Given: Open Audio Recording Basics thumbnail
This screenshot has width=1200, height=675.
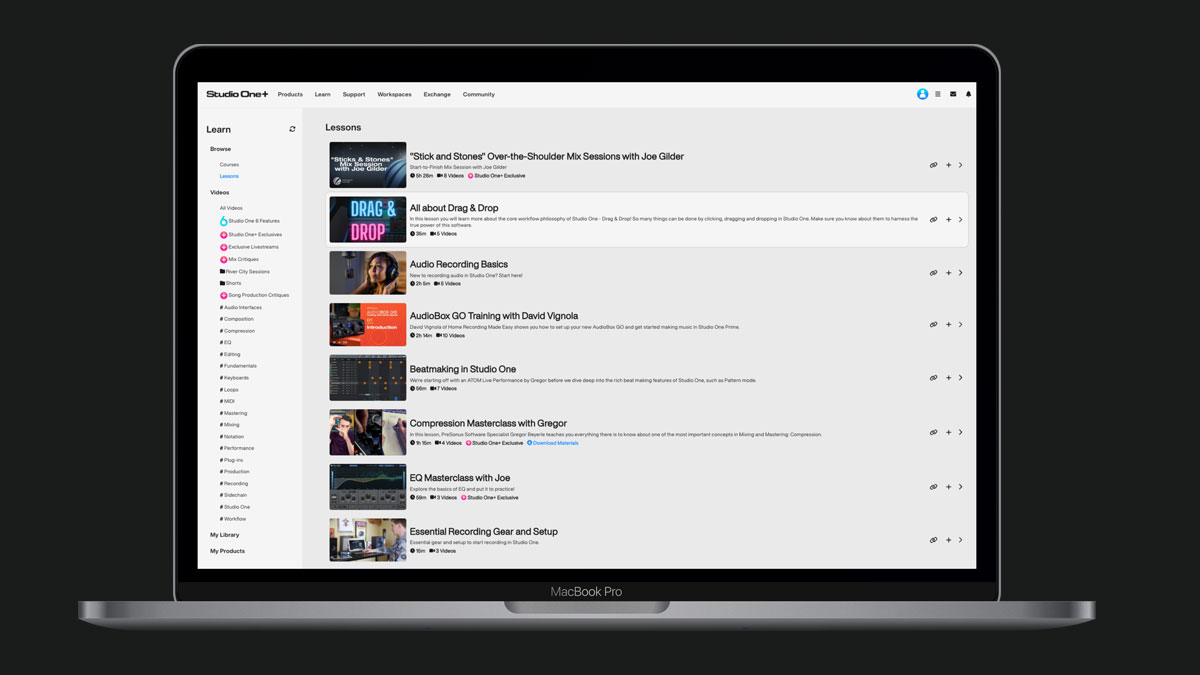Looking at the screenshot, I should point(368,273).
